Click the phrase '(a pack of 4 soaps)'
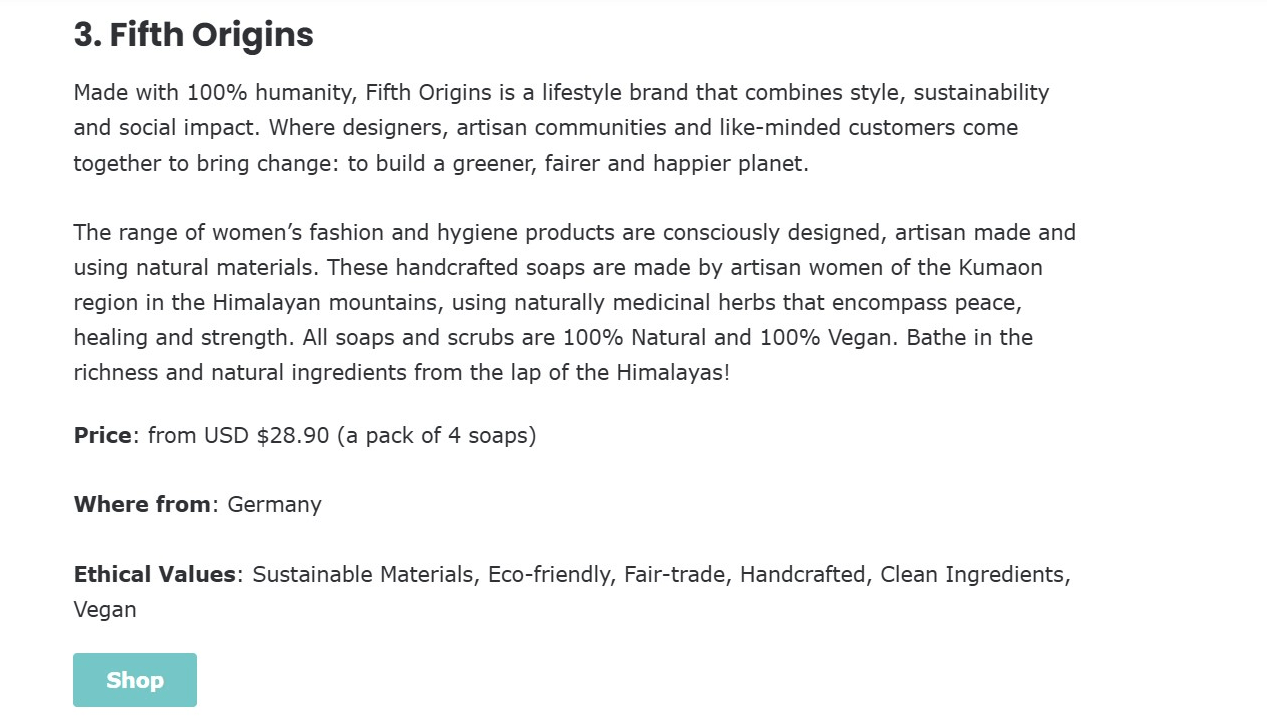Screen dimensions: 1267x718 437,436
